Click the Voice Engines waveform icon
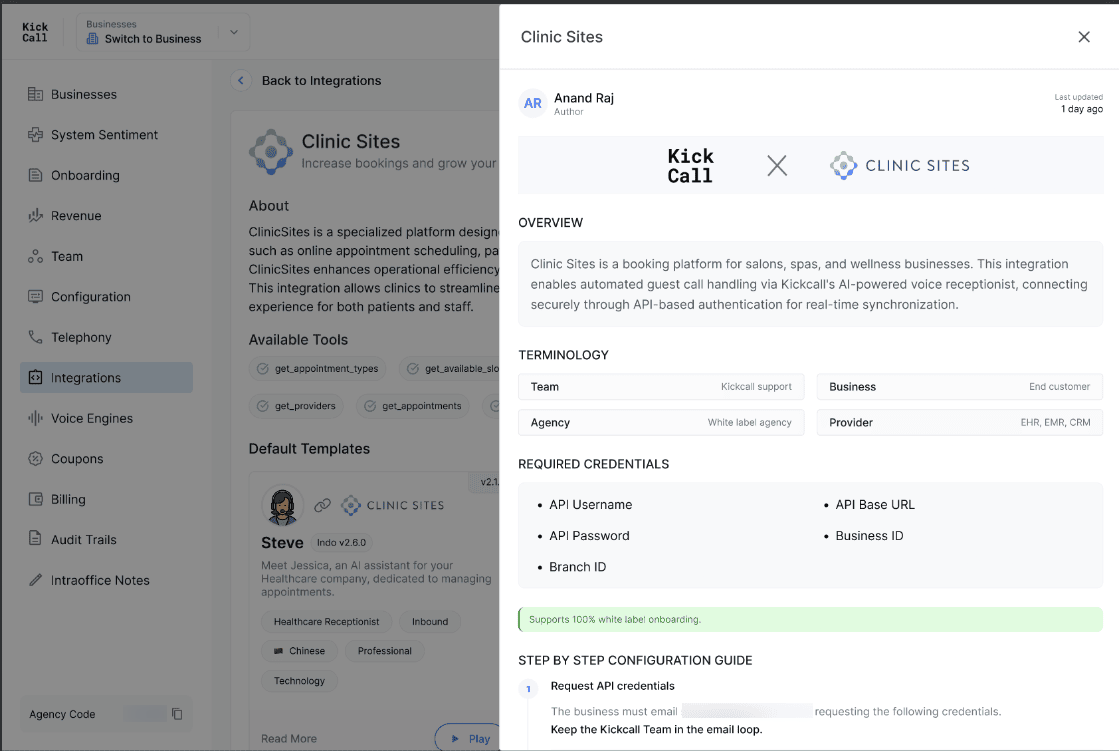Screen dimensions: 1119x751 click(35, 418)
